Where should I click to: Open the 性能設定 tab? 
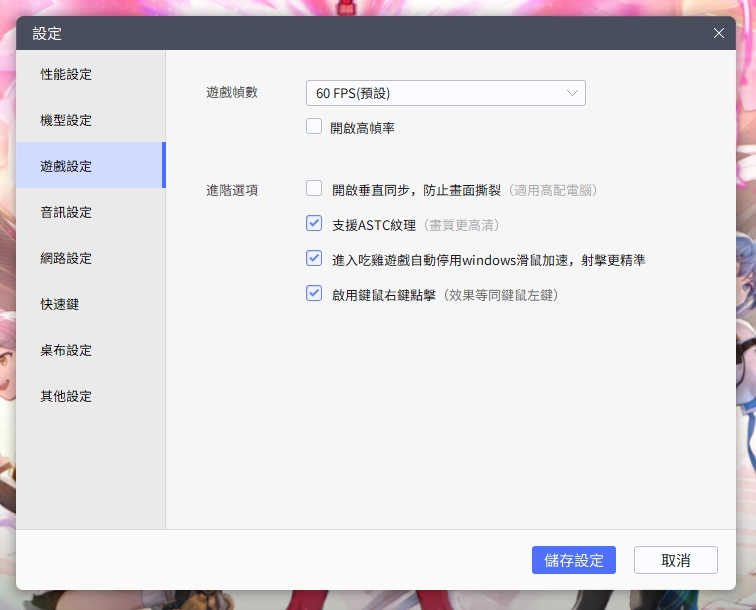tap(66, 75)
